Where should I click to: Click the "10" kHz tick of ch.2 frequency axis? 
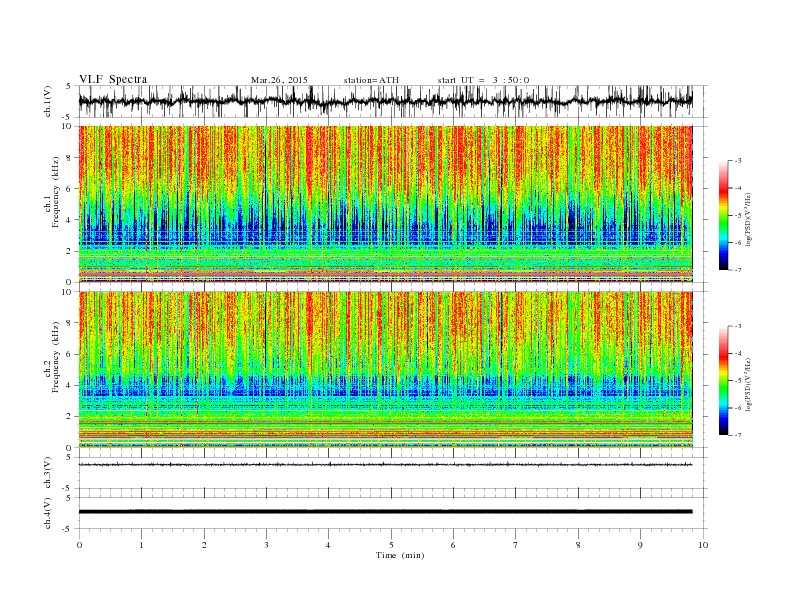pos(67,292)
